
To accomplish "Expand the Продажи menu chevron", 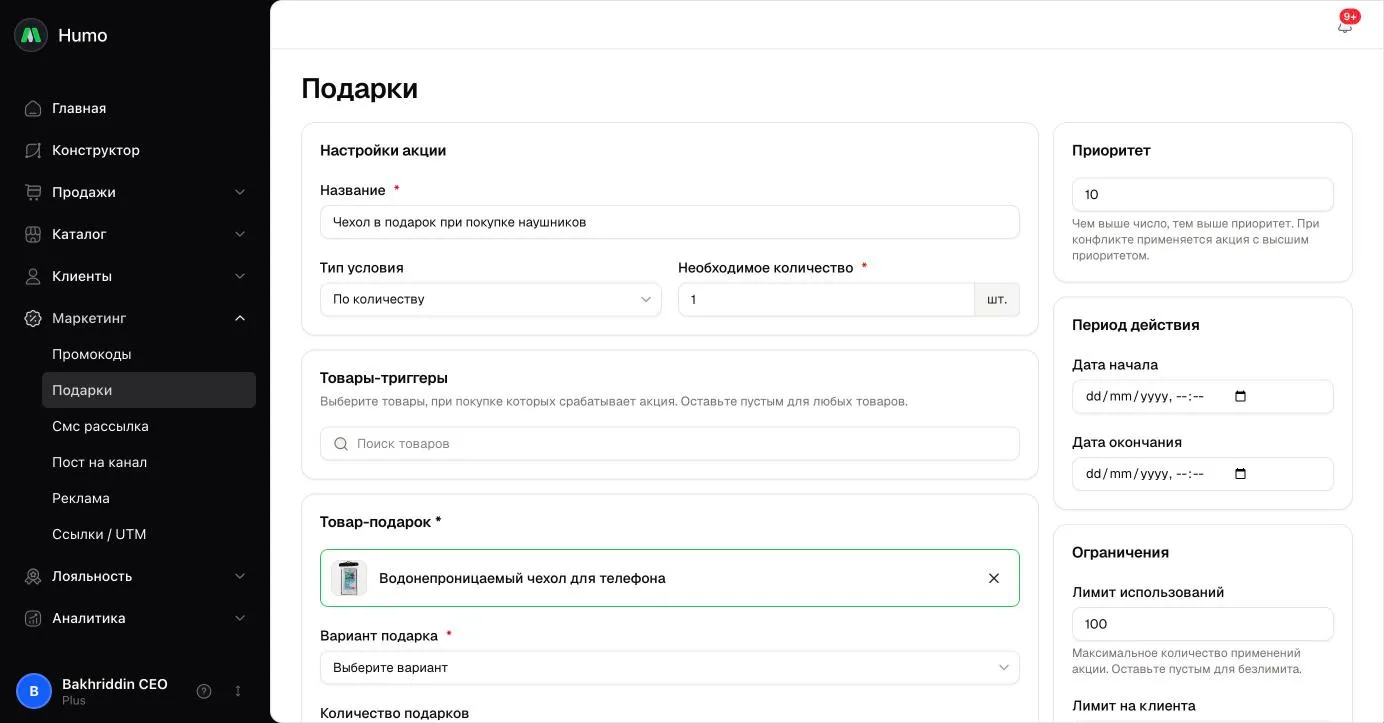I will (240, 192).
